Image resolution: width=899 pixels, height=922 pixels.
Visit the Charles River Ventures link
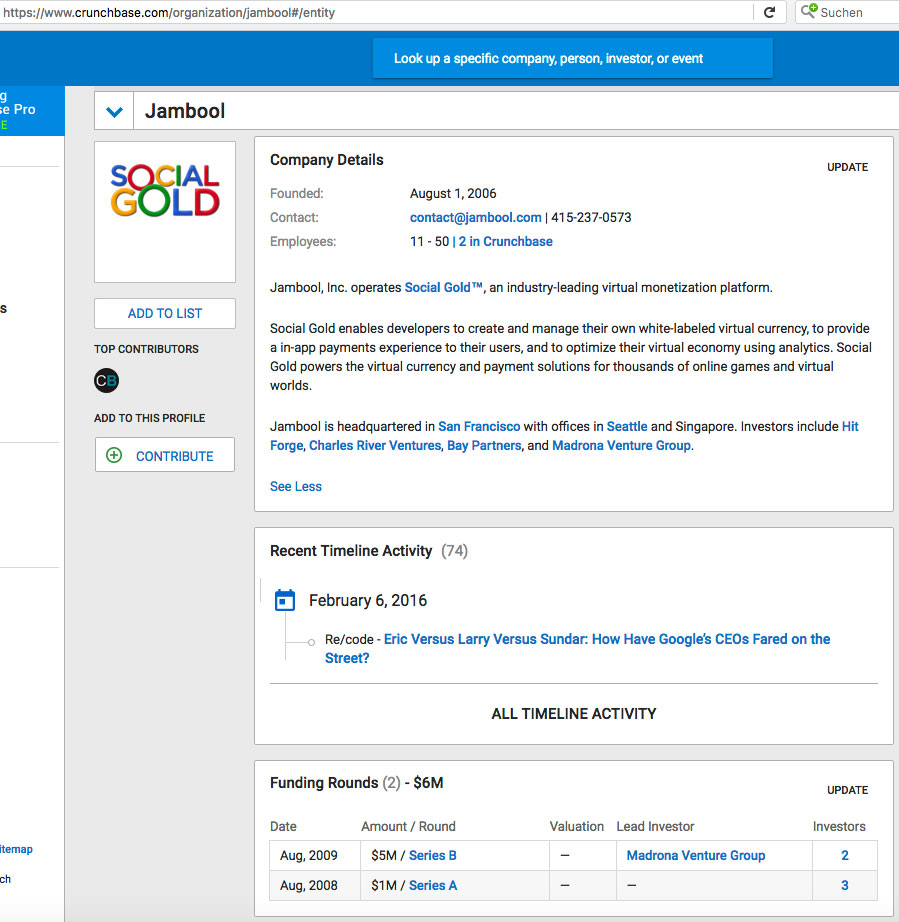click(x=375, y=446)
